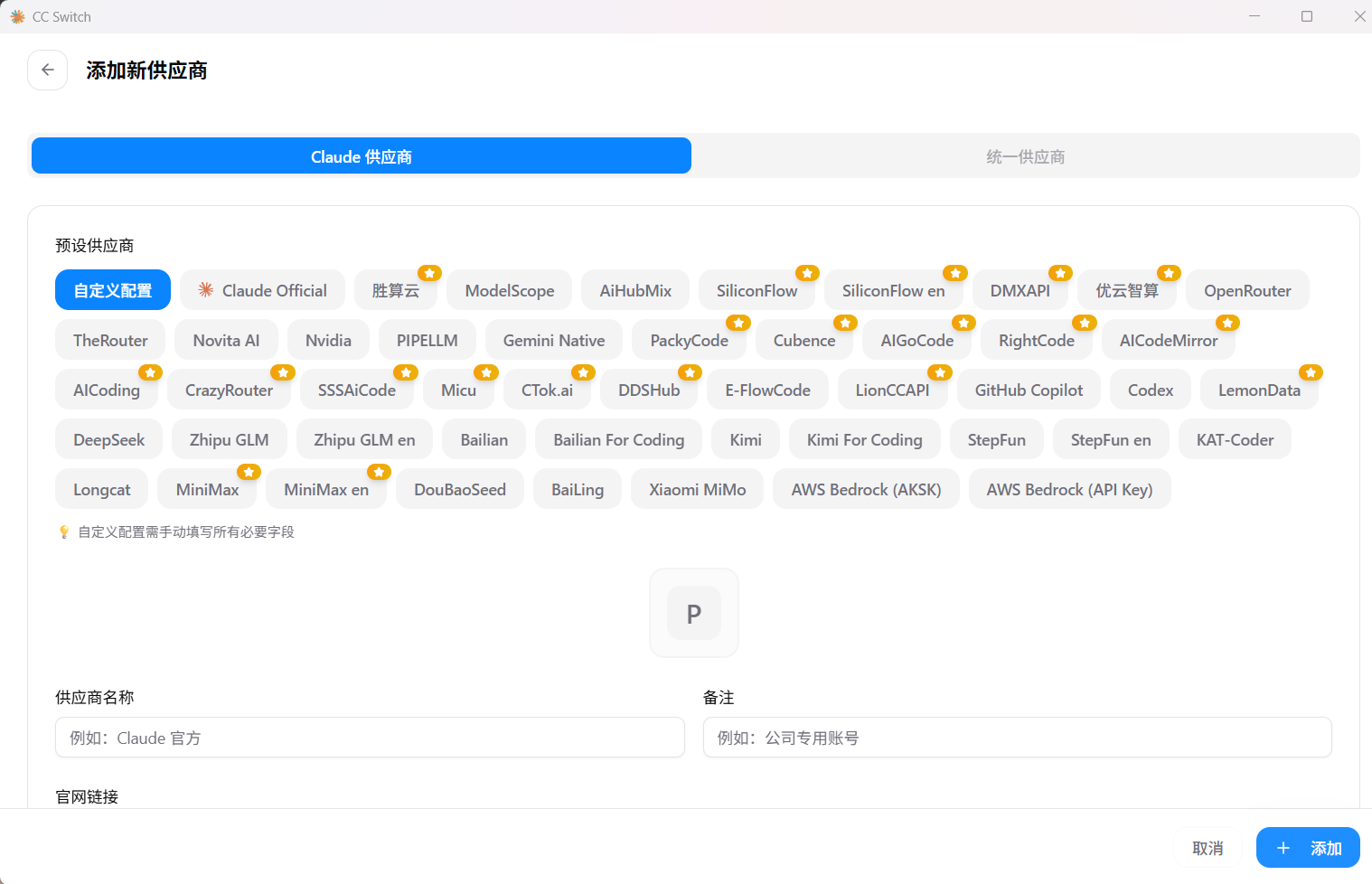Cancel with the 取消 button
This screenshot has width=1372, height=884.
pyautogui.click(x=1208, y=848)
